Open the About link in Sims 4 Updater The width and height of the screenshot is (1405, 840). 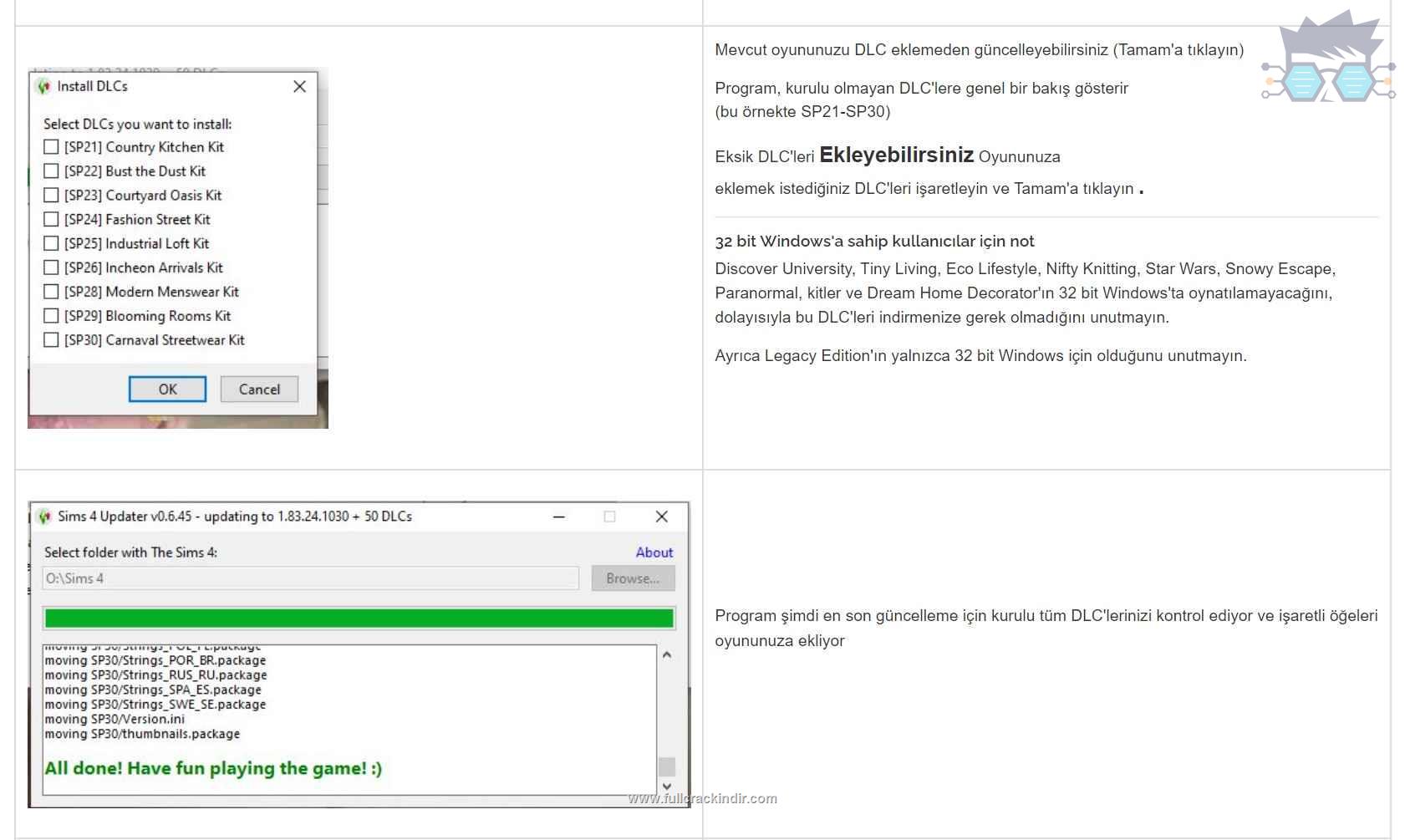654,552
